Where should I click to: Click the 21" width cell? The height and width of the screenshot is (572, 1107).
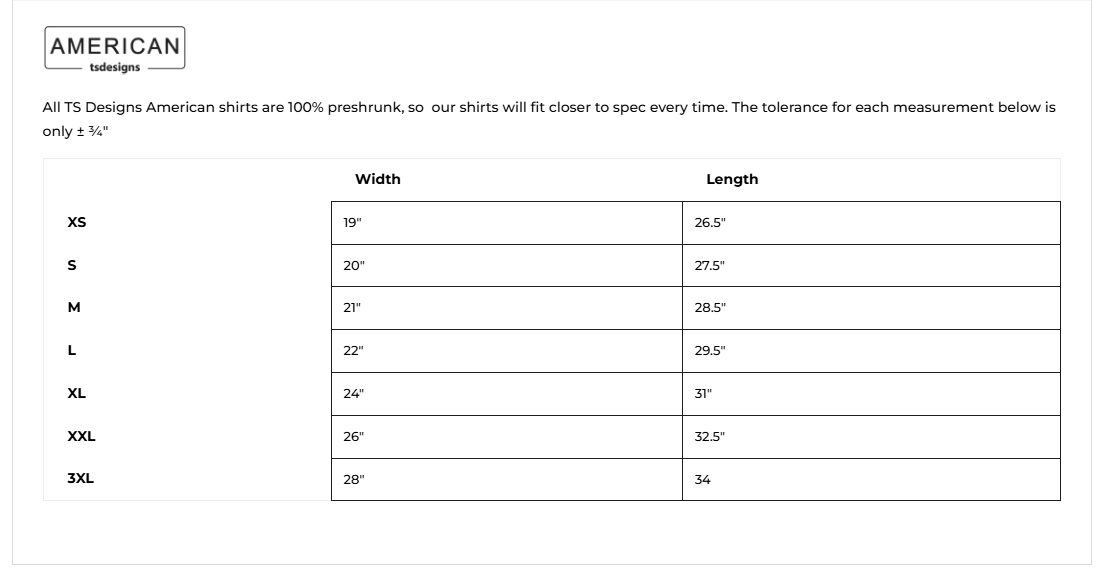pyautogui.click(x=506, y=308)
